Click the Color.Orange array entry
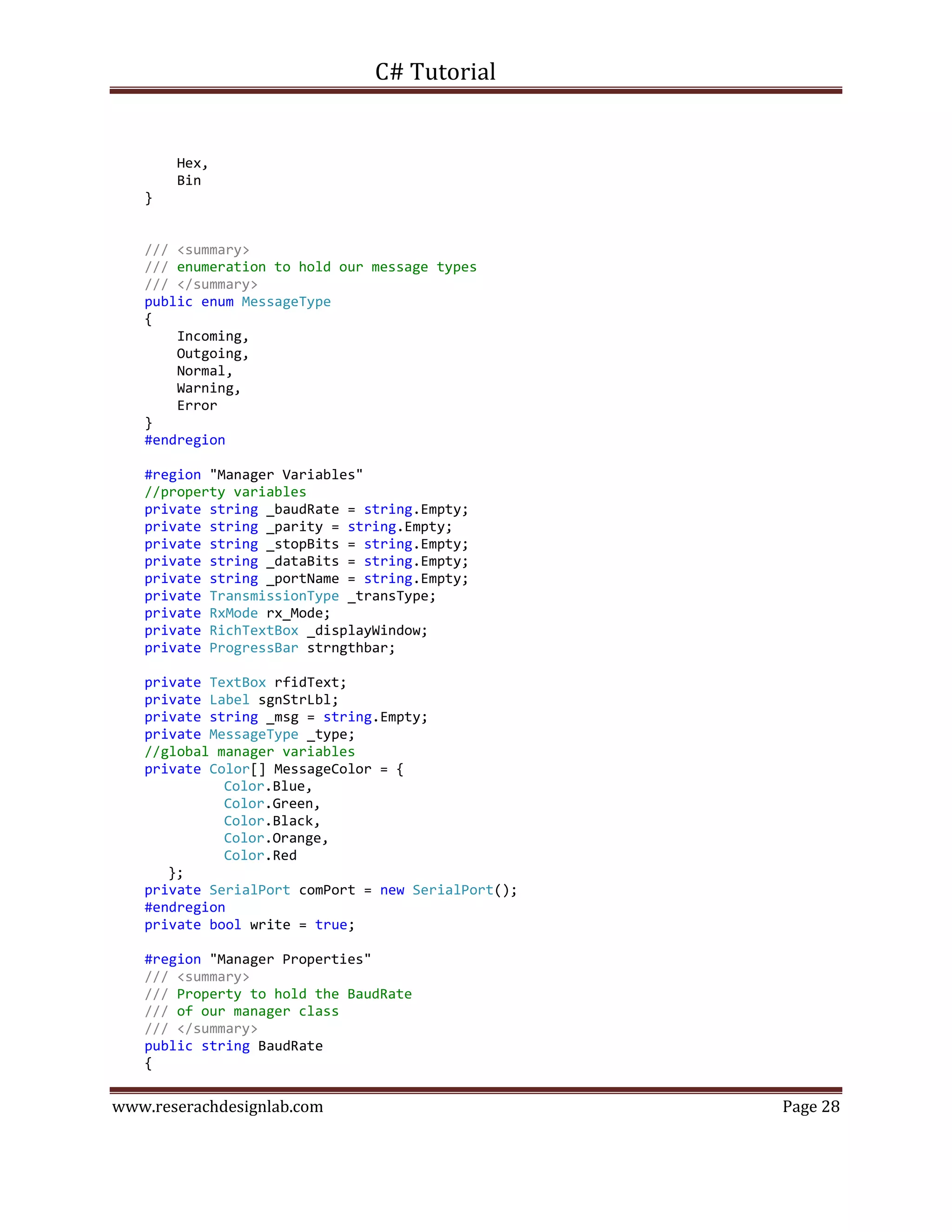 [x=275, y=838]
